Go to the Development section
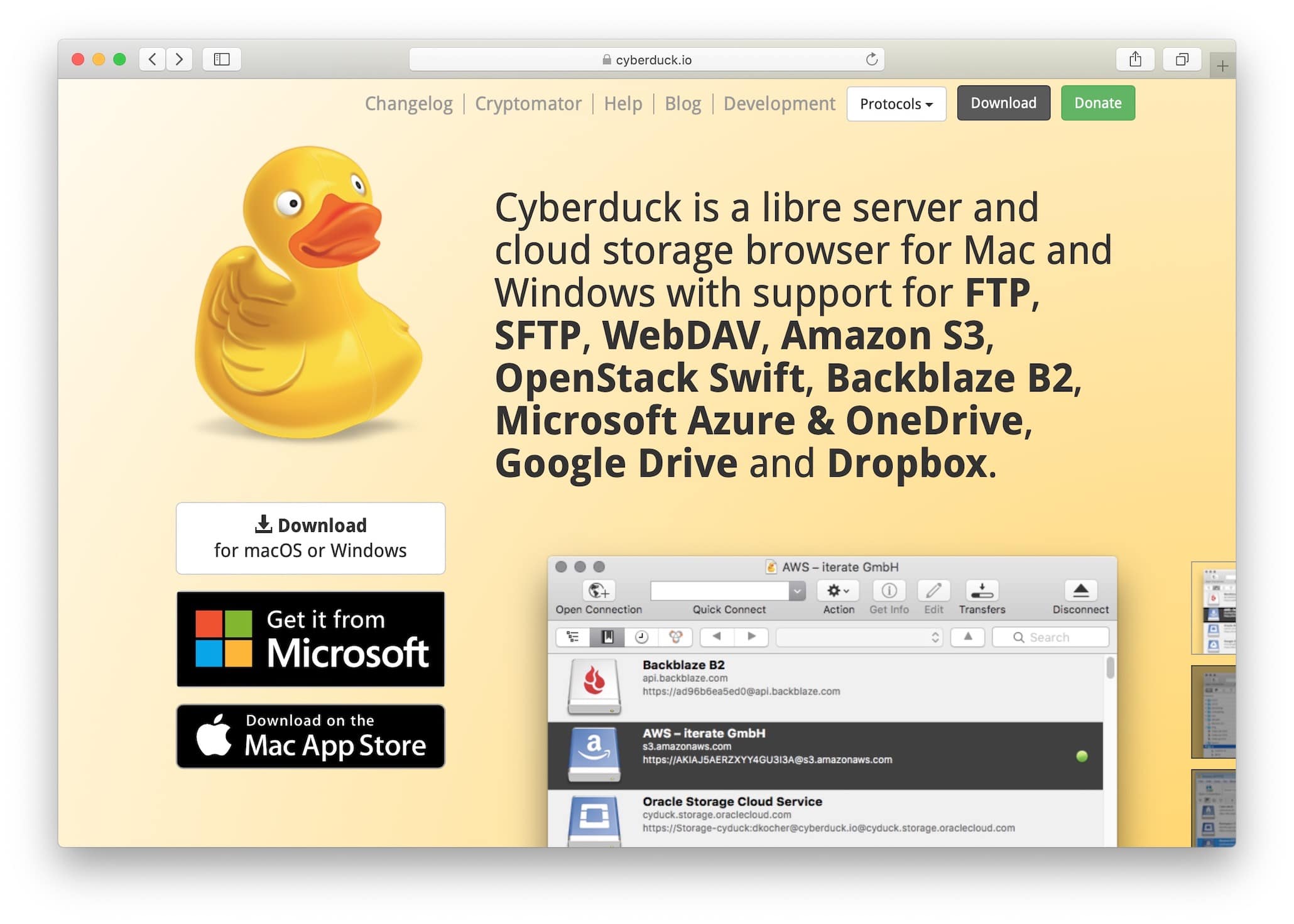The width and height of the screenshot is (1294, 924). coord(780,104)
